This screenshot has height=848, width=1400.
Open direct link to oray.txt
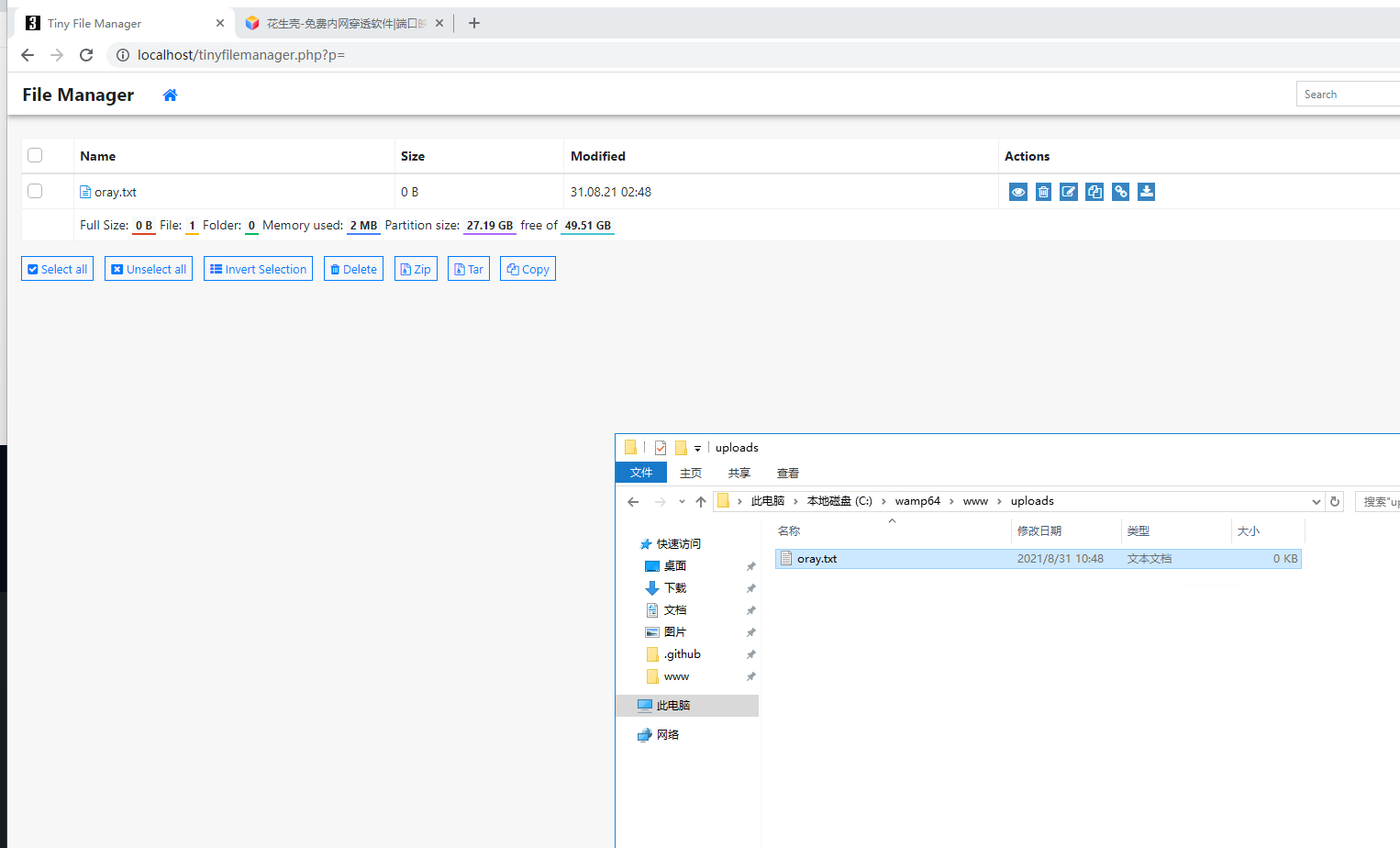click(x=1120, y=192)
